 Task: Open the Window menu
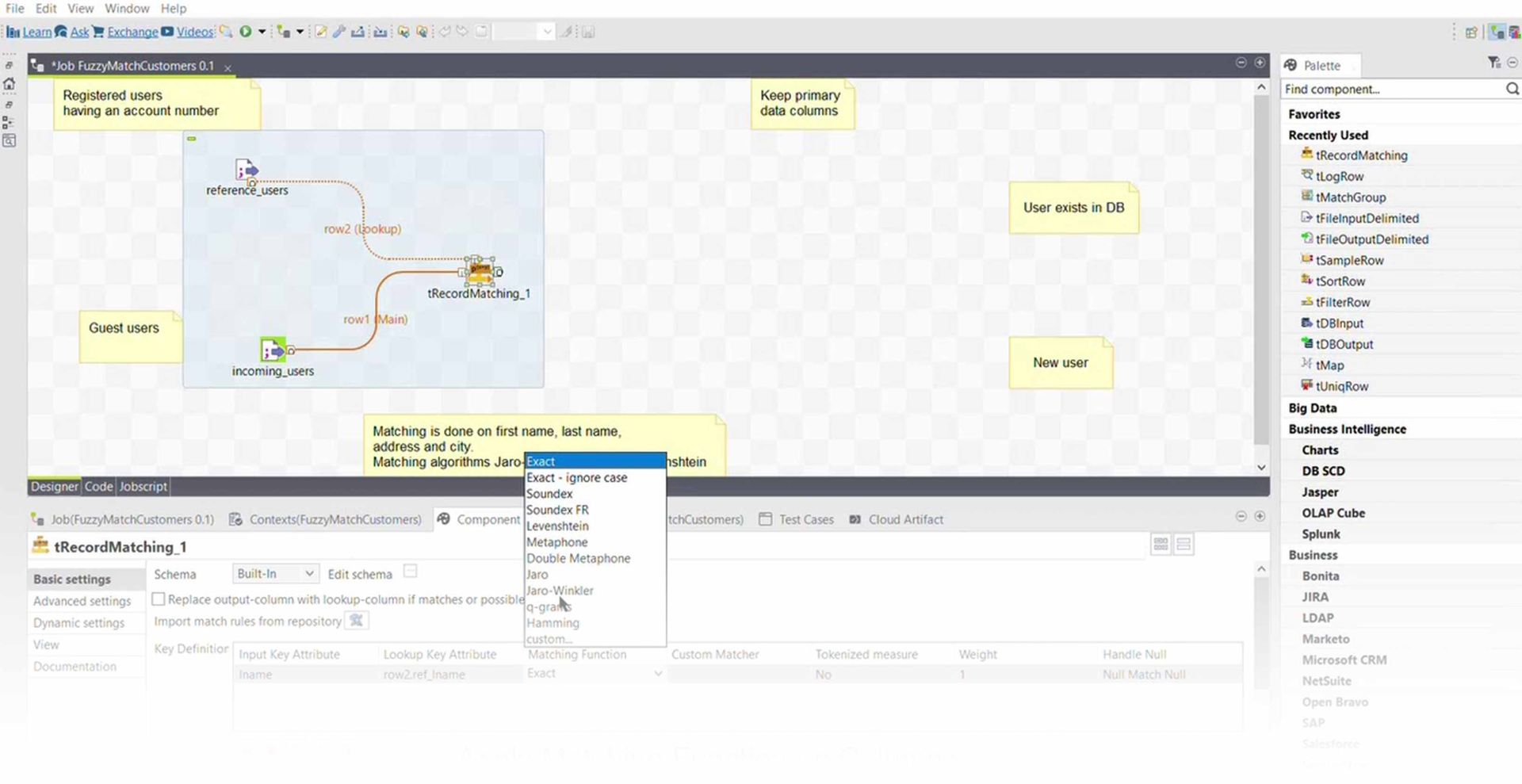(127, 9)
